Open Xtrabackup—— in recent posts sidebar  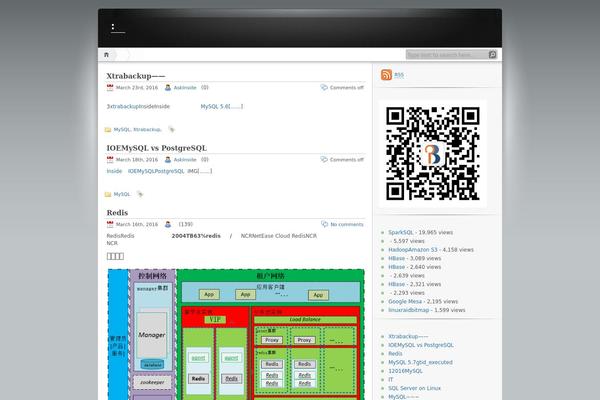408,336
